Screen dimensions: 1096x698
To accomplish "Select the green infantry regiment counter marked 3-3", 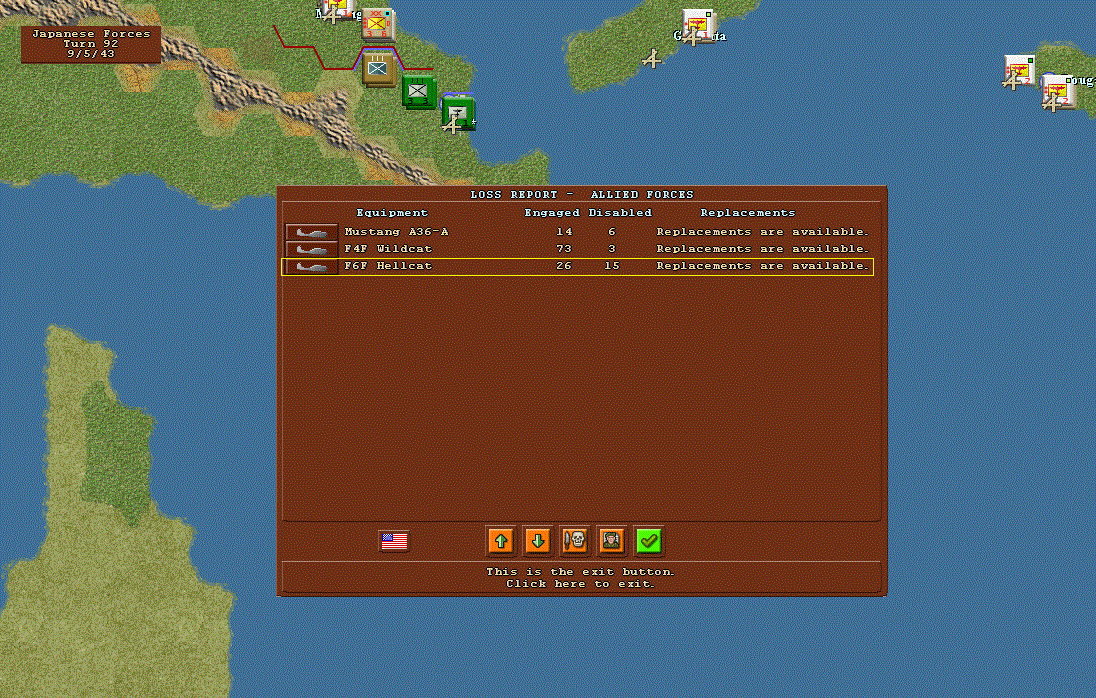I will [419, 92].
